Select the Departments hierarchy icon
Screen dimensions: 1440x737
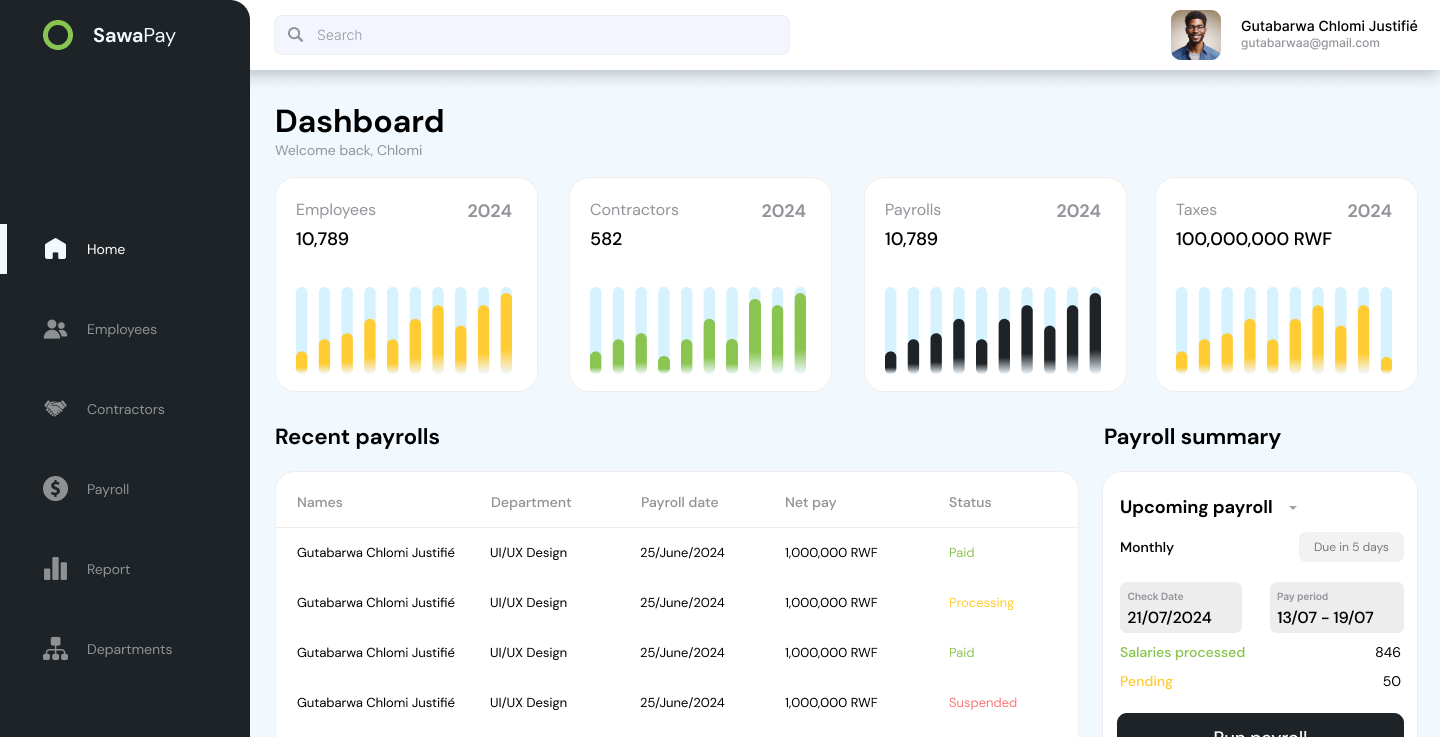pyautogui.click(x=55, y=649)
